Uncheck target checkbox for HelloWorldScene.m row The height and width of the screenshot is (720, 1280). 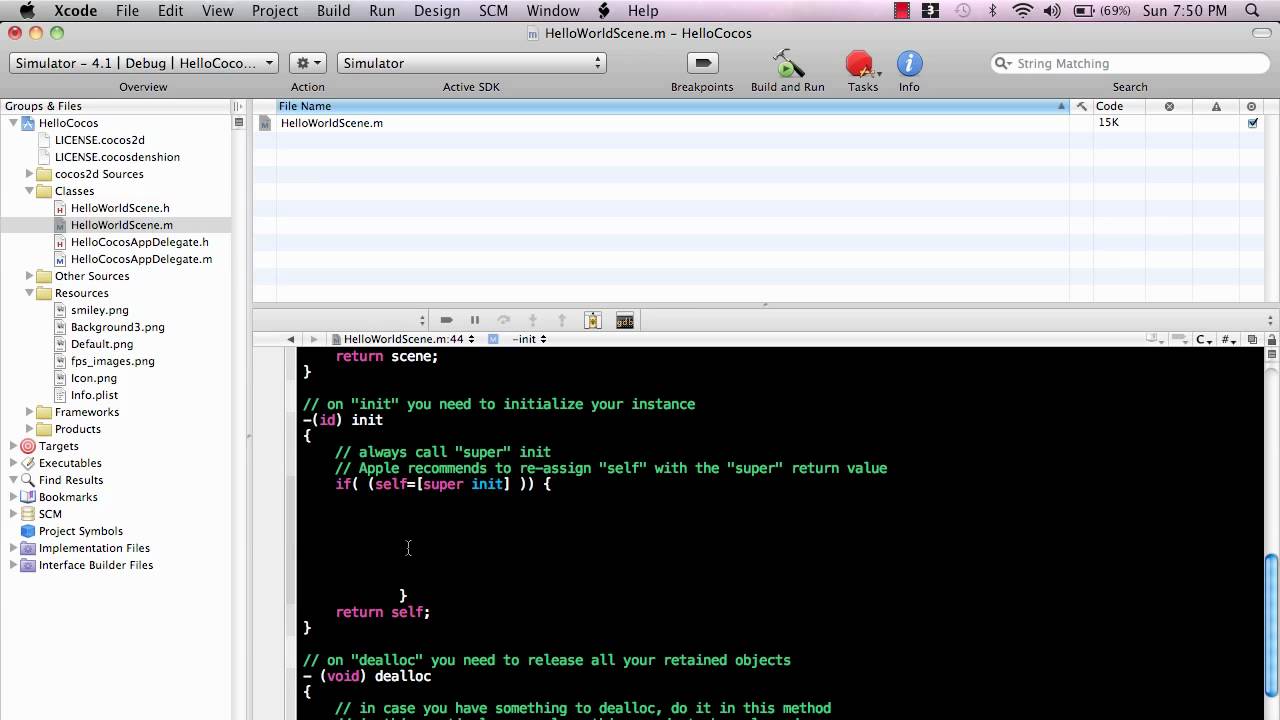(1253, 123)
